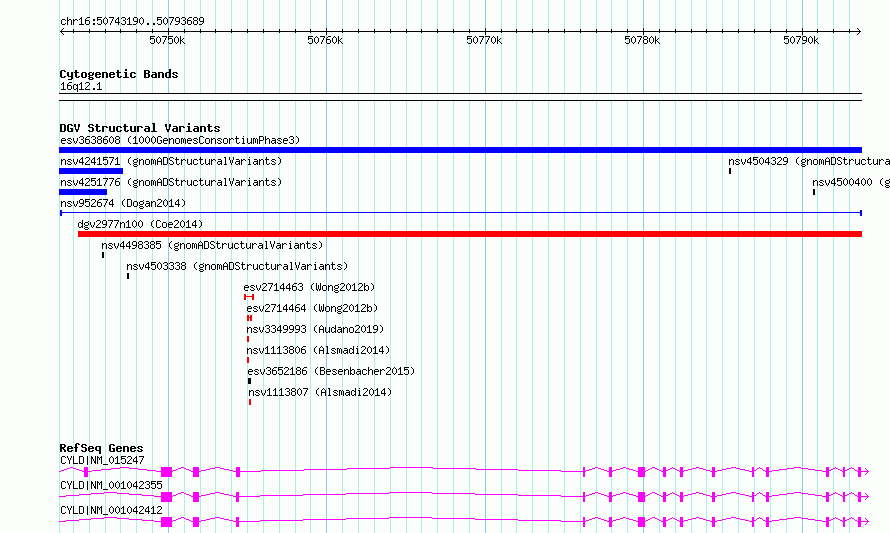Open the esv2714463 (Wong2012b) label
Image resolution: width=890 pixels, height=533 pixels.
(x=309, y=287)
